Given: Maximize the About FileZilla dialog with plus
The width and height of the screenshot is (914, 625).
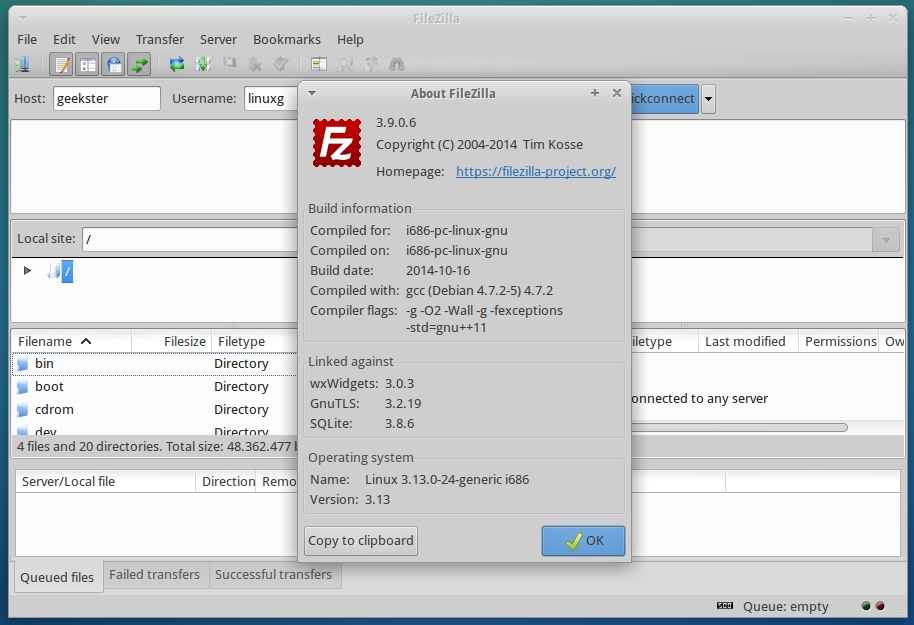Looking at the screenshot, I should 595,93.
